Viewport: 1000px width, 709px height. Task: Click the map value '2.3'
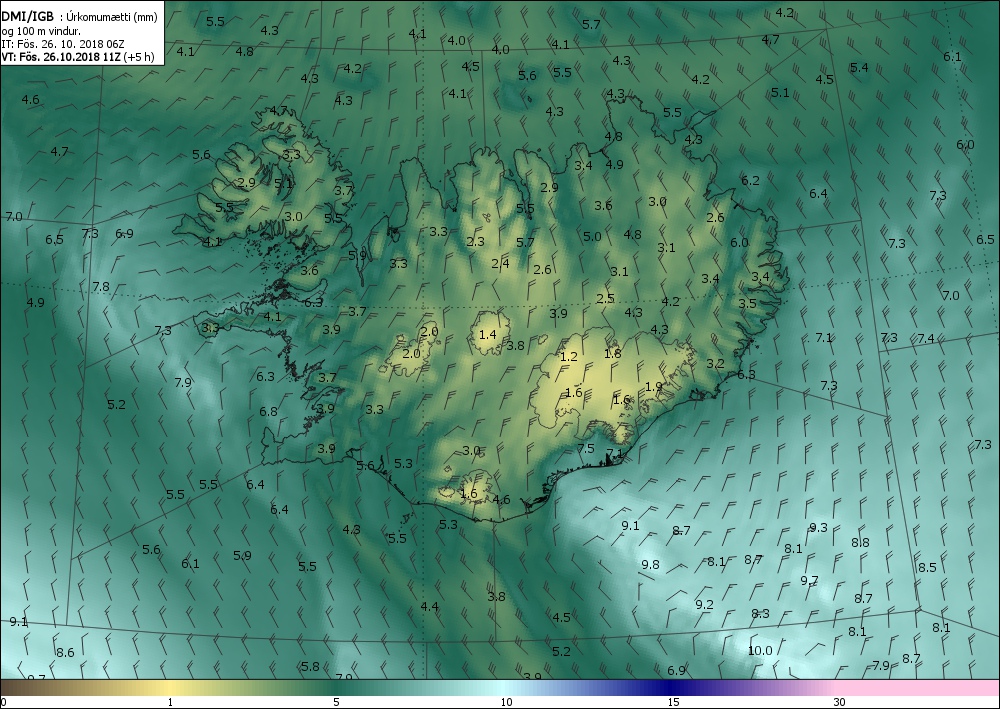pos(475,241)
